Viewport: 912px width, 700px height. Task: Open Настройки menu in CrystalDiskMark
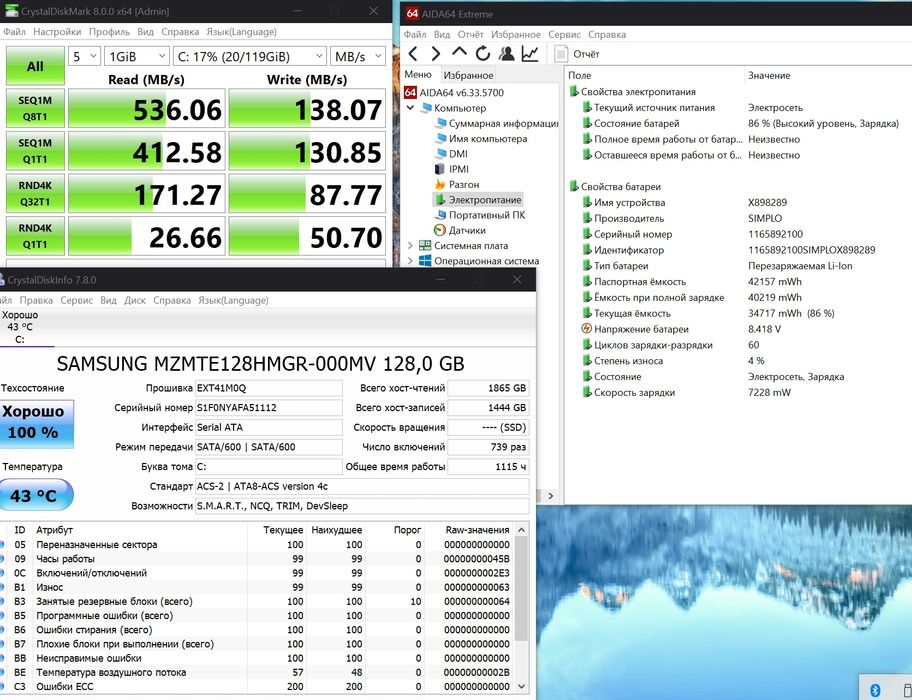coord(57,32)
